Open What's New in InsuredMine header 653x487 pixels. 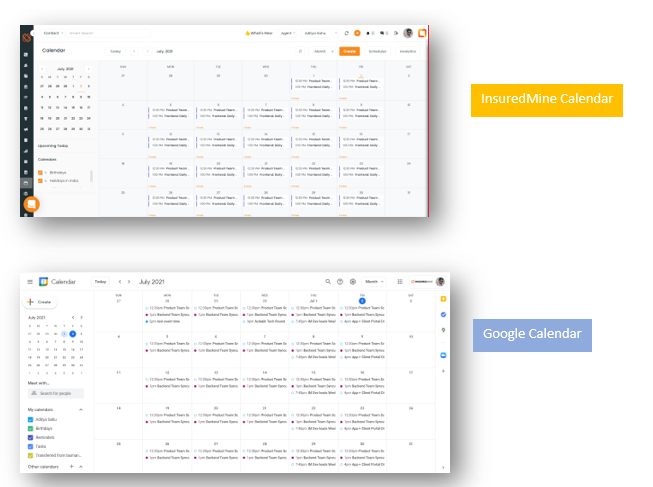[x=259, y=33]
